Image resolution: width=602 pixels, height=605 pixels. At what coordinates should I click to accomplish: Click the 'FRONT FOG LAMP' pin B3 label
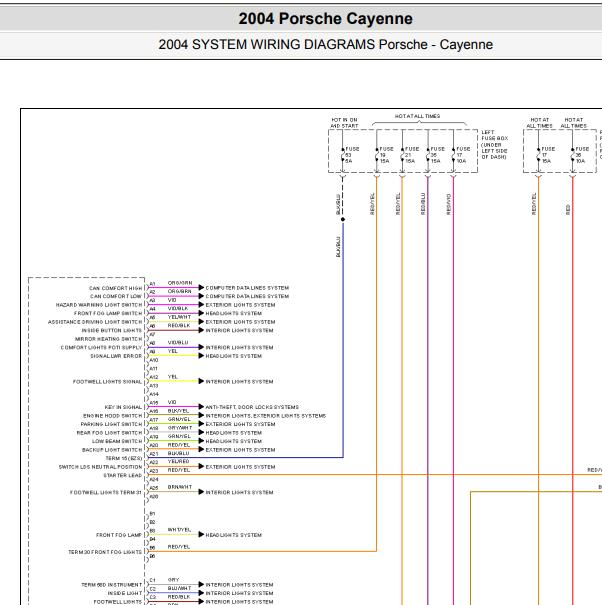pyautogui.click(x=119, y=535)
